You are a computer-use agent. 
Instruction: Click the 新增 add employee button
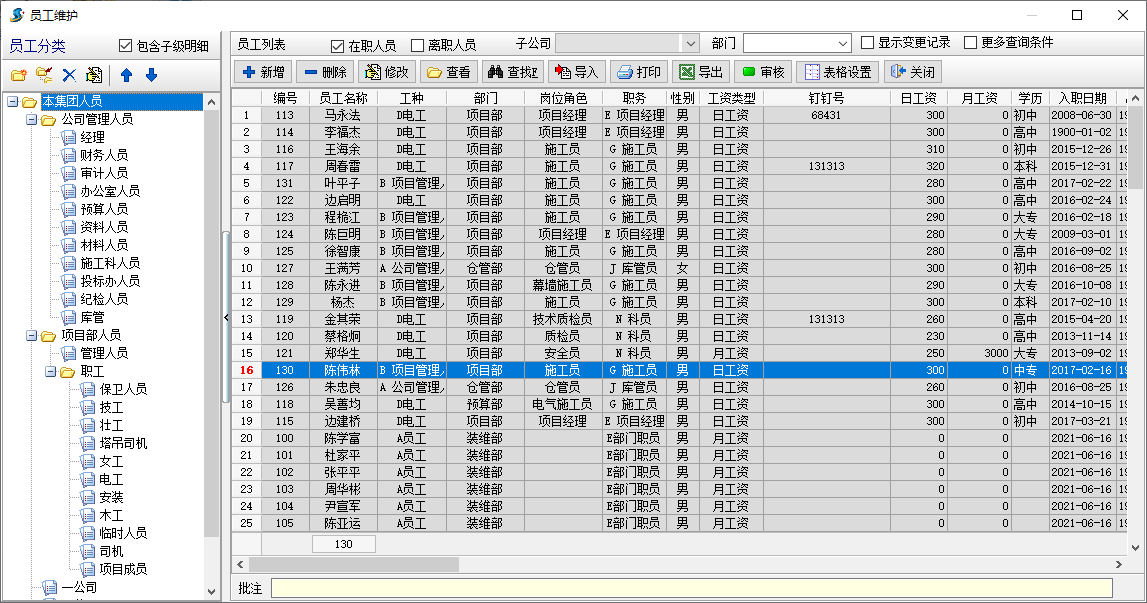[x=264, y=72]
